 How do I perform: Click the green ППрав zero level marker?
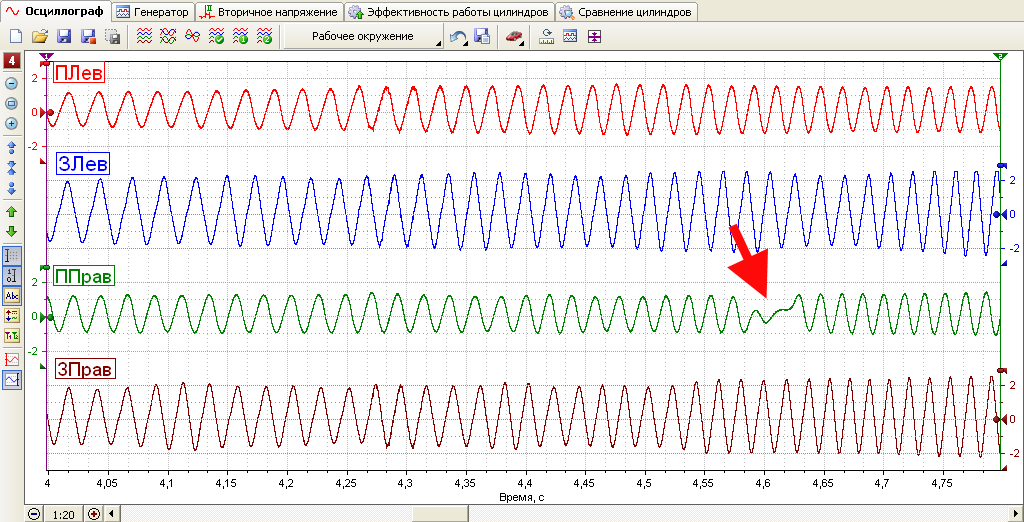(46, 318)
